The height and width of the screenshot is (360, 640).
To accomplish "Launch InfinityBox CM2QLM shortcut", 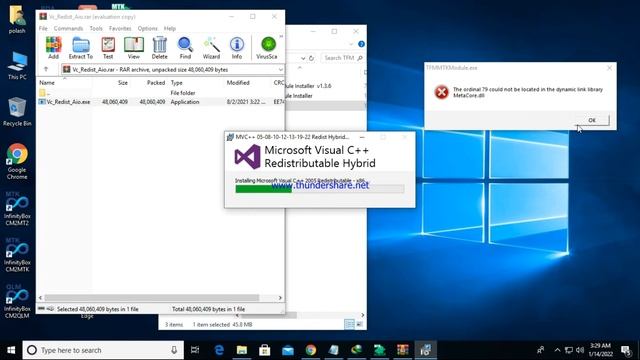I will [x=17, y=301].
